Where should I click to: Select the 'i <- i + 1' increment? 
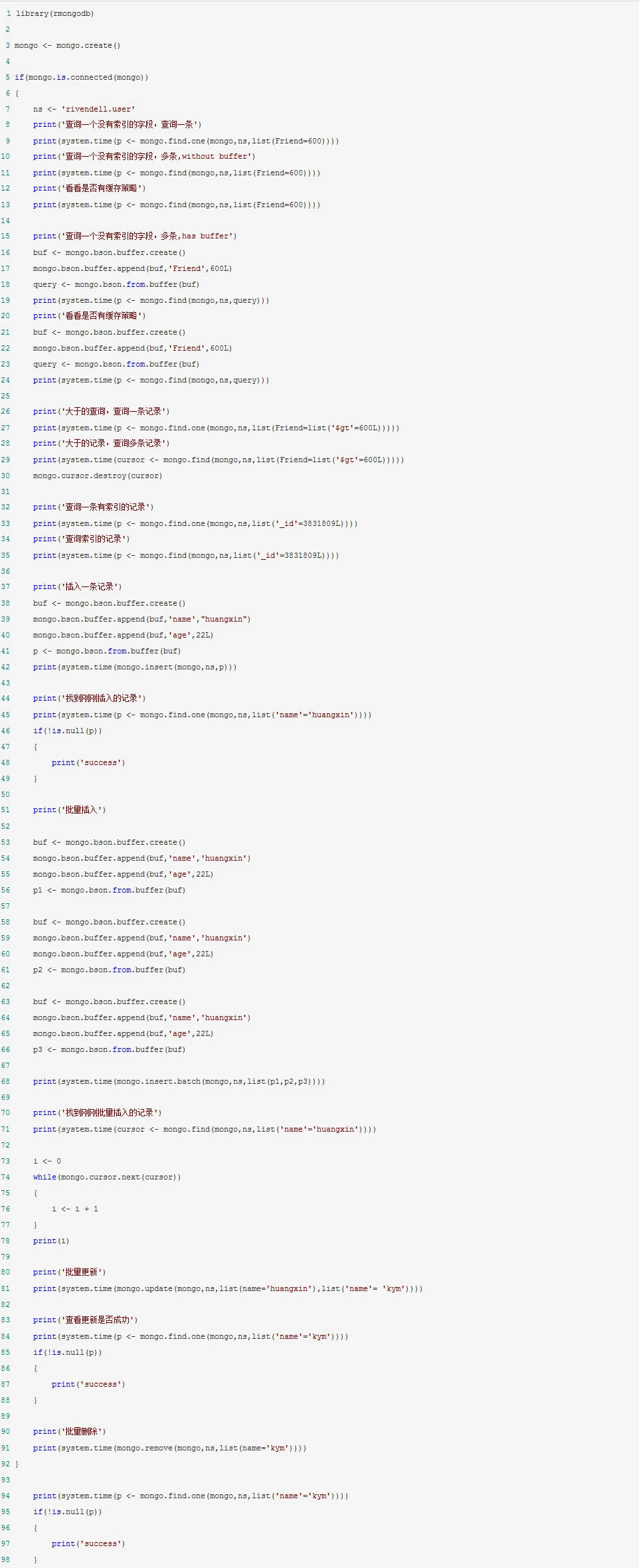[x=75, y=1209]
